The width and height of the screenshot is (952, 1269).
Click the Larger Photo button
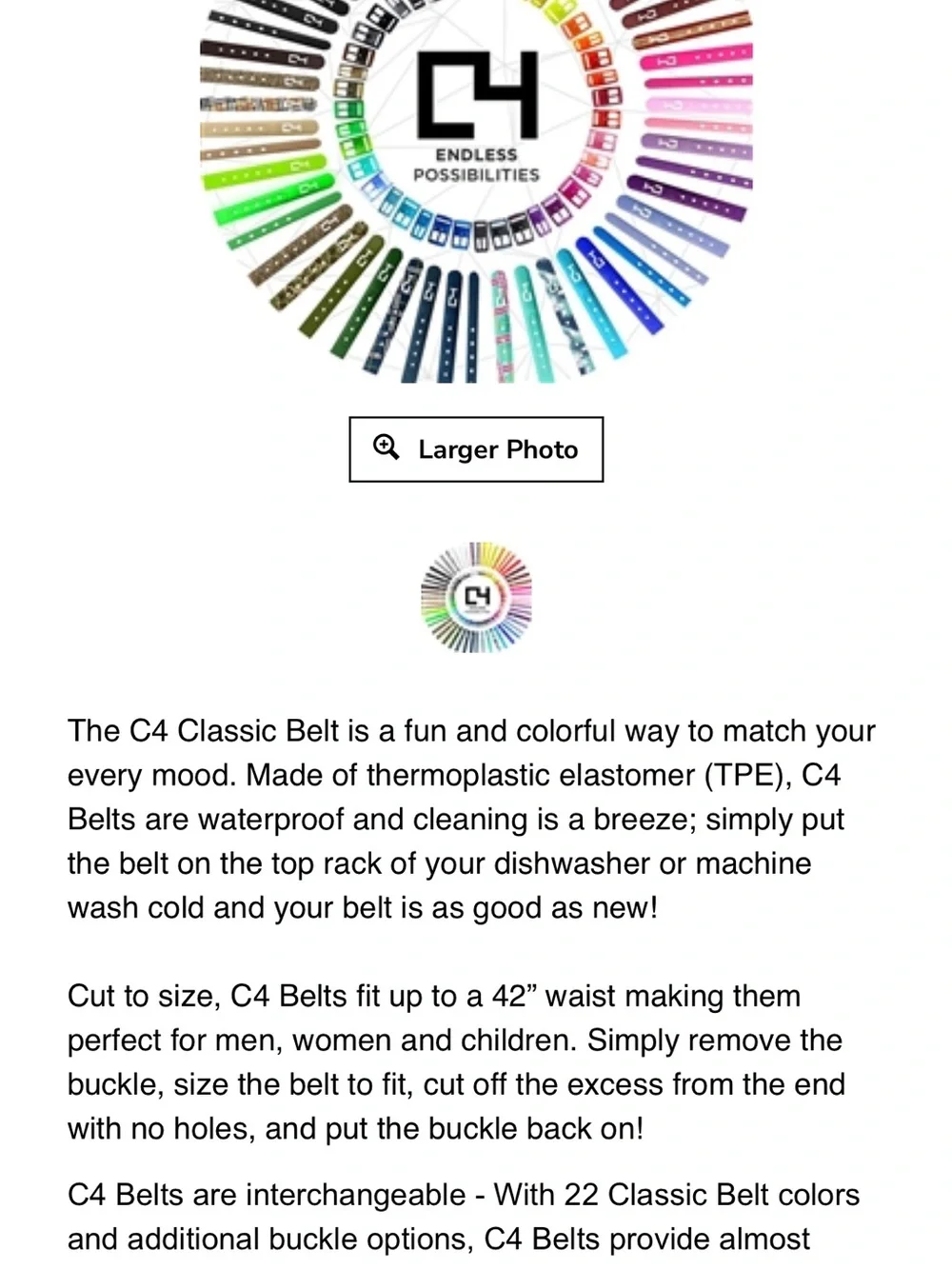476,449
